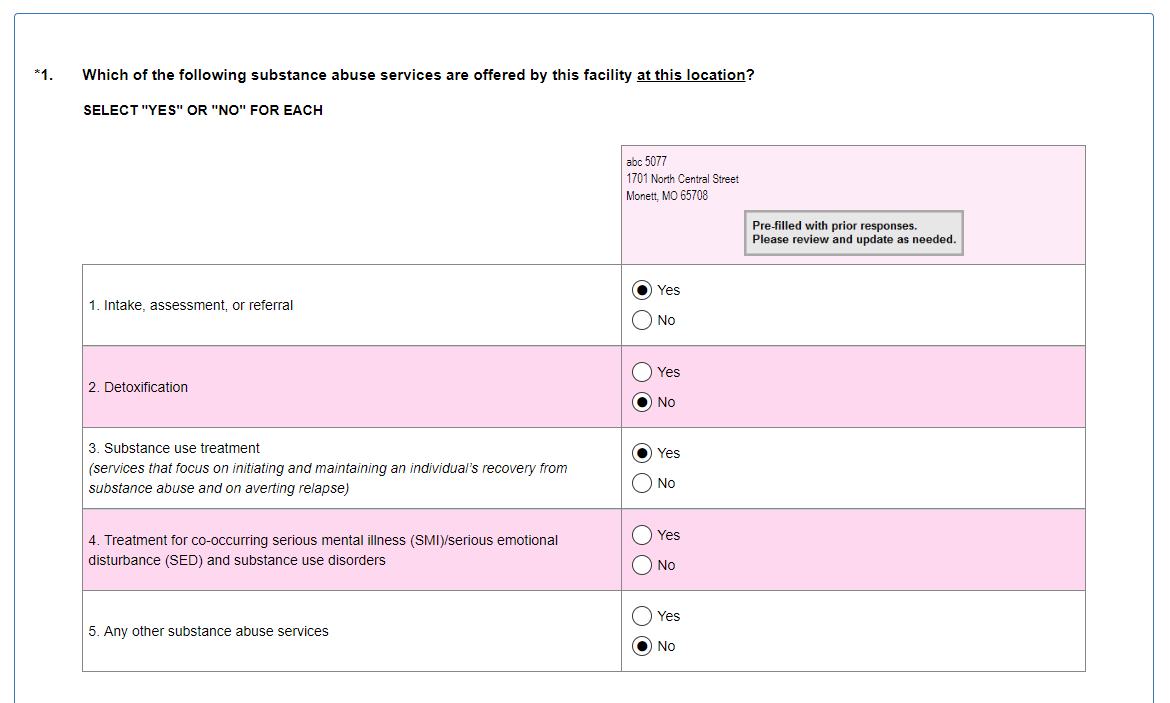
Task: Choose Yes for Detoxification
Action: coord(642,372)
